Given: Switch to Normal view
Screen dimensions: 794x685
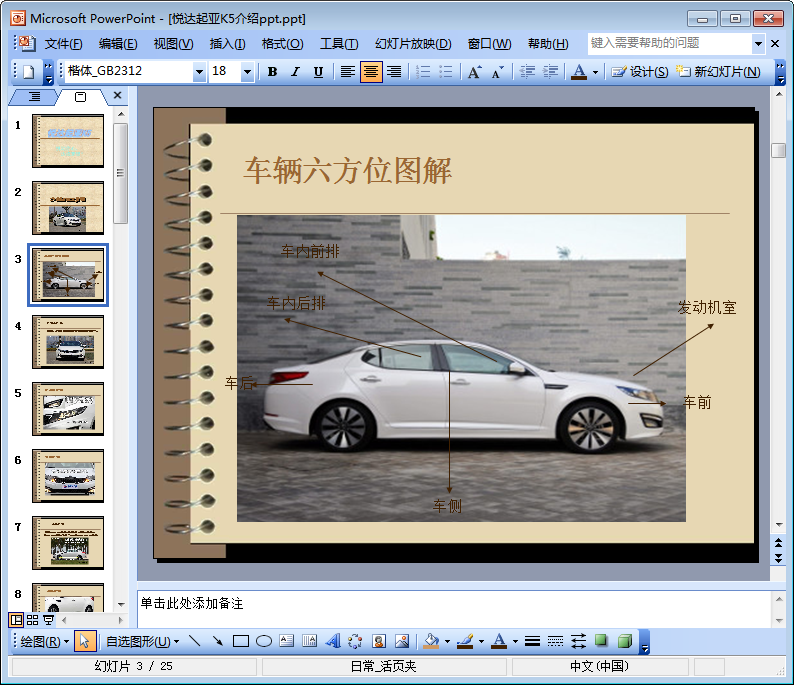Looking at the screenshot, I should (16, 620).
